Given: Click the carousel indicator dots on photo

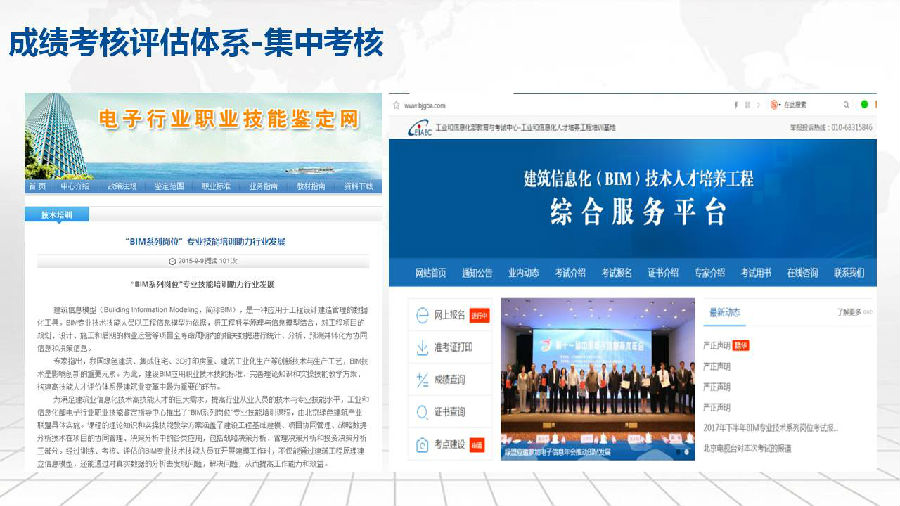Looking at the screenshot, I should click(682, 452).
